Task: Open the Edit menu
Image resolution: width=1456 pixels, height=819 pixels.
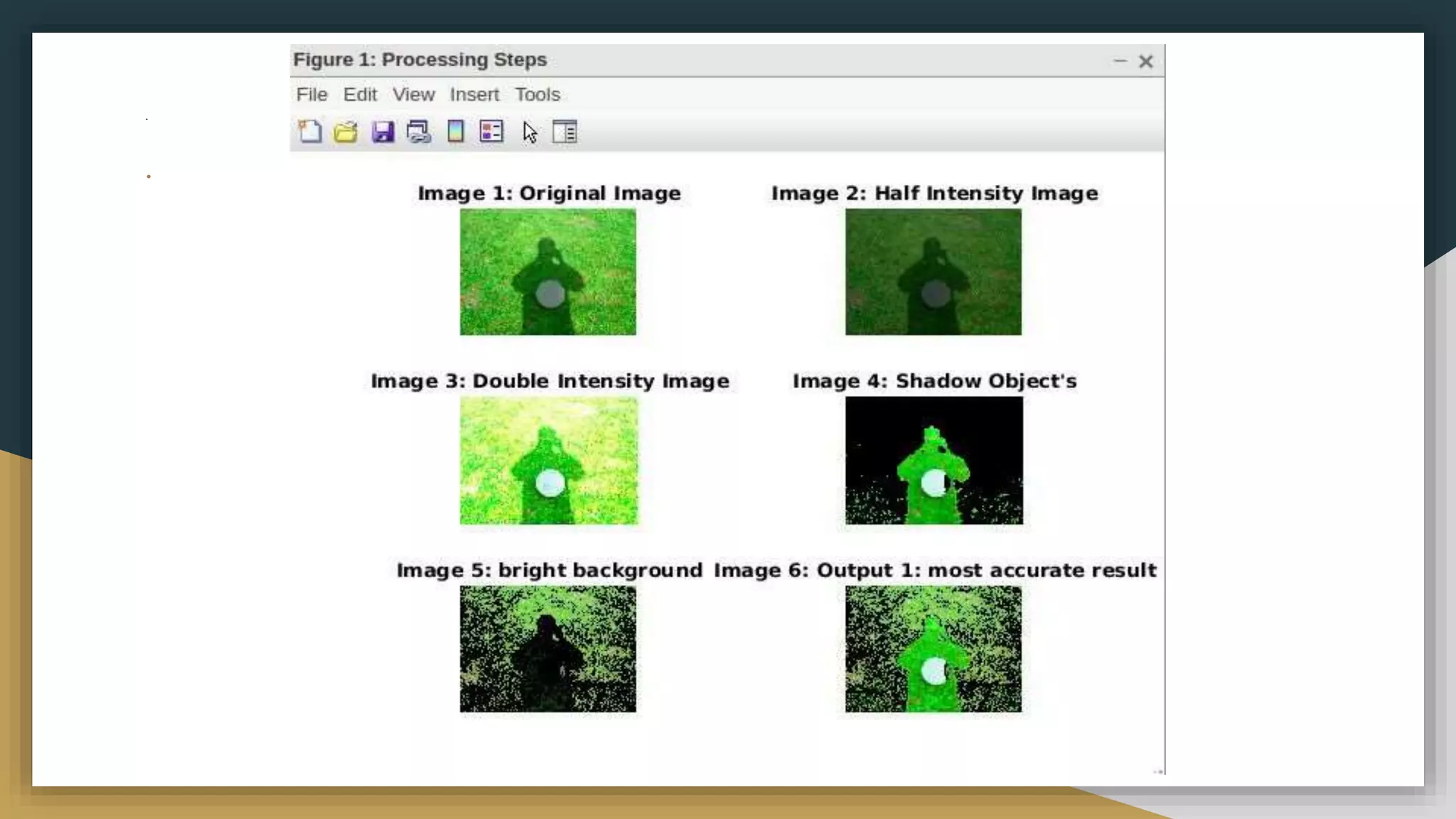Action: 360,95
